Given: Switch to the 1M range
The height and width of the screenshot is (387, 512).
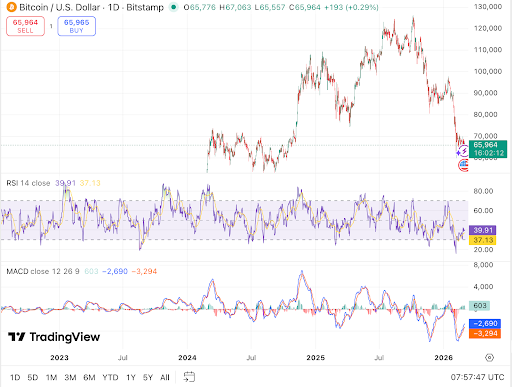Looking at the screenshot, I should click(x=51, y=377).
